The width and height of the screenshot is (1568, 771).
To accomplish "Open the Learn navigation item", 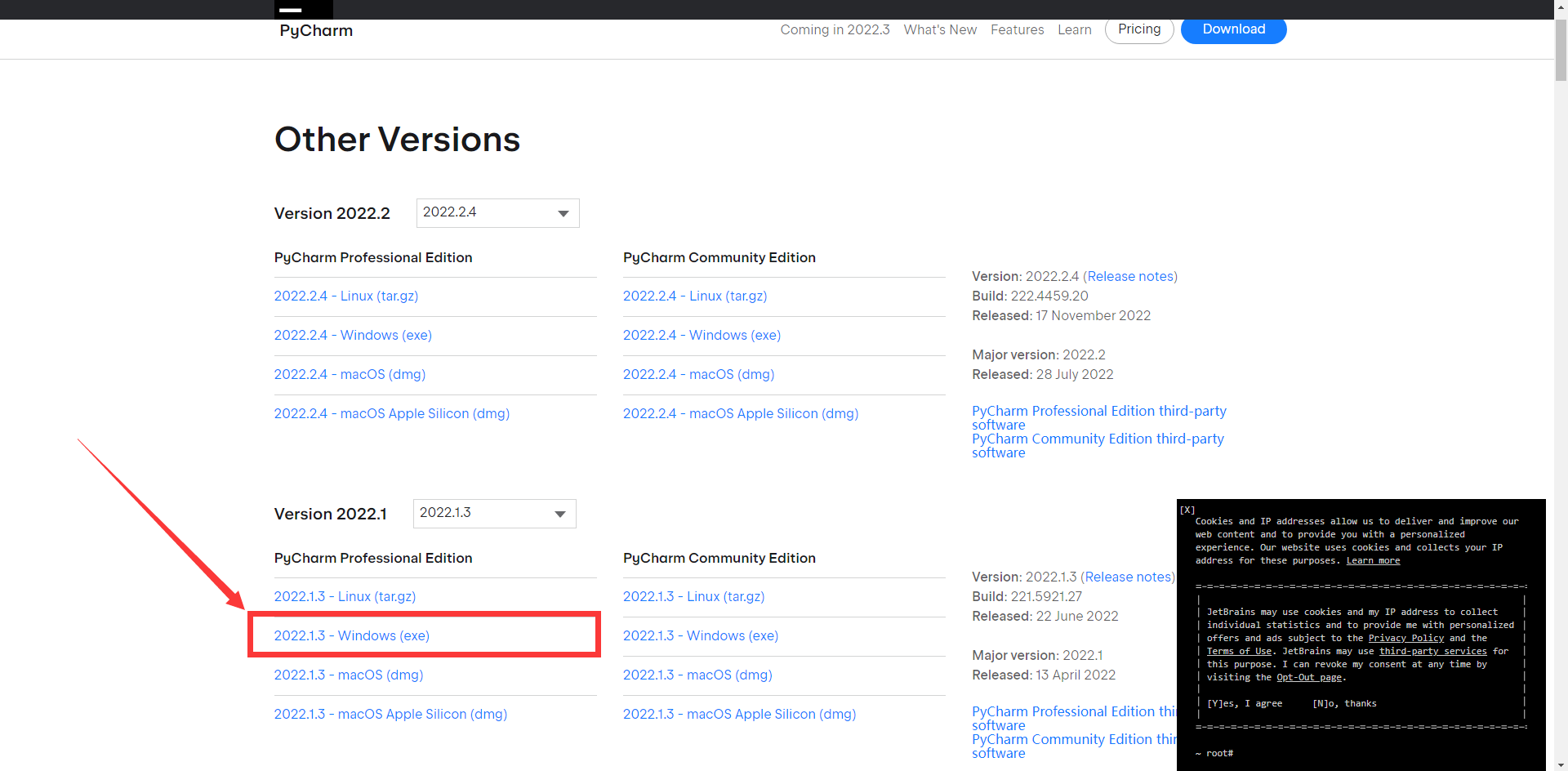I will point(1074,29).
